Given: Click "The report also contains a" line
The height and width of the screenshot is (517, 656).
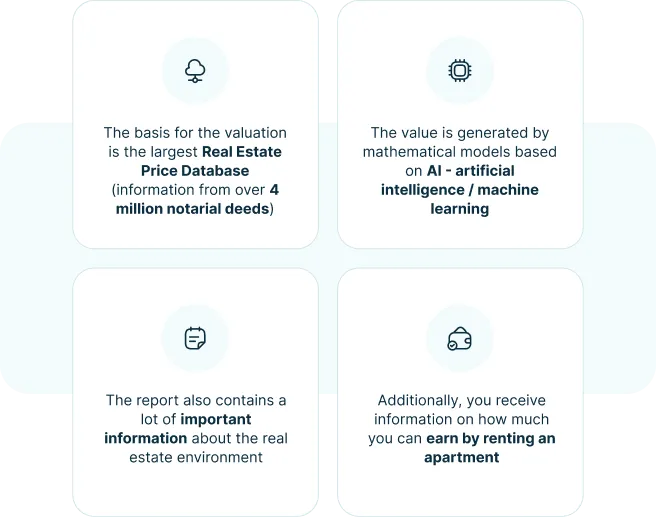Looking at the screenshot, I should (x=195, y=400).
